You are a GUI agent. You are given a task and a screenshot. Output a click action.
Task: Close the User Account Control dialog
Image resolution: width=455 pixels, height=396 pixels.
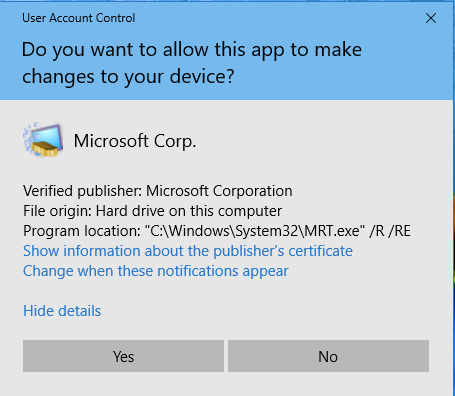pyautogui.click(x=431, y=18)
